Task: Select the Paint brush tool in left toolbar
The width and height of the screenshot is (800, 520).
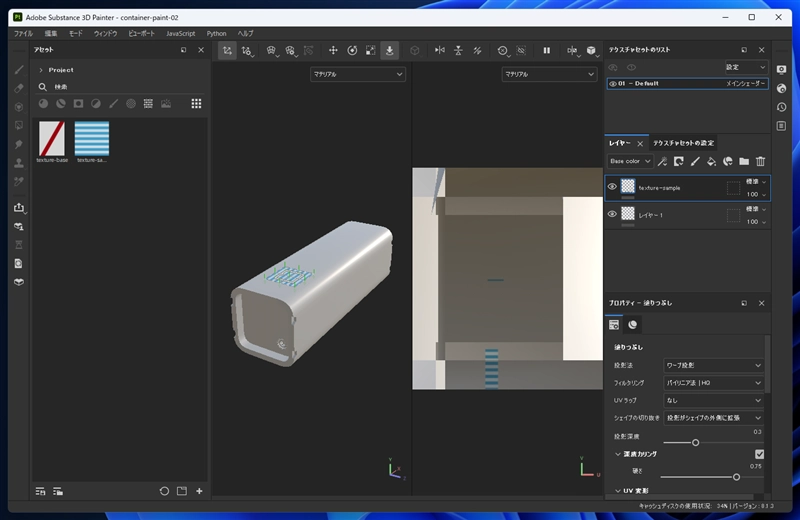Action: tap(19, 69)
